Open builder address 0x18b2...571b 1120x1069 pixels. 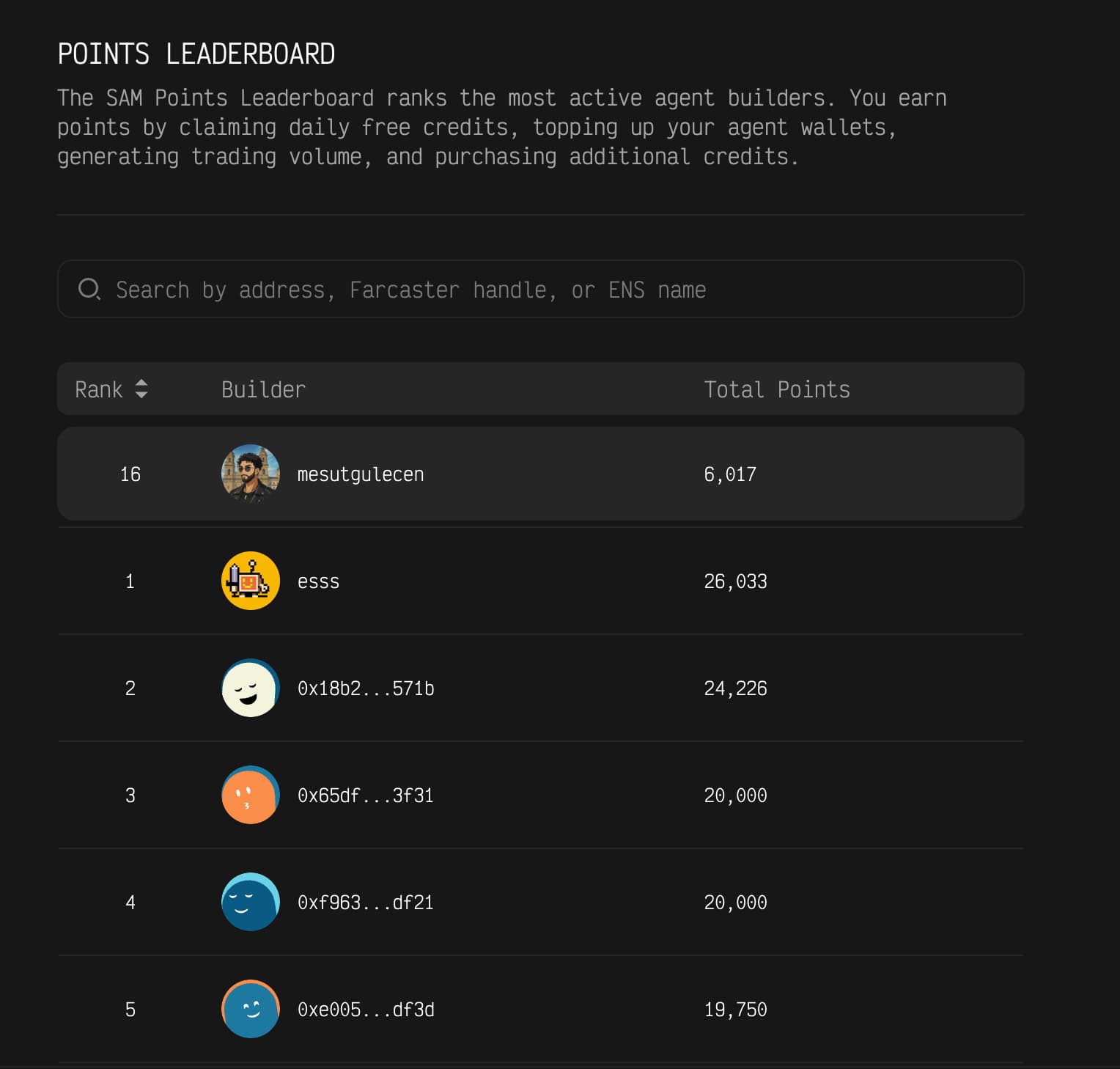tap(365, 688)
